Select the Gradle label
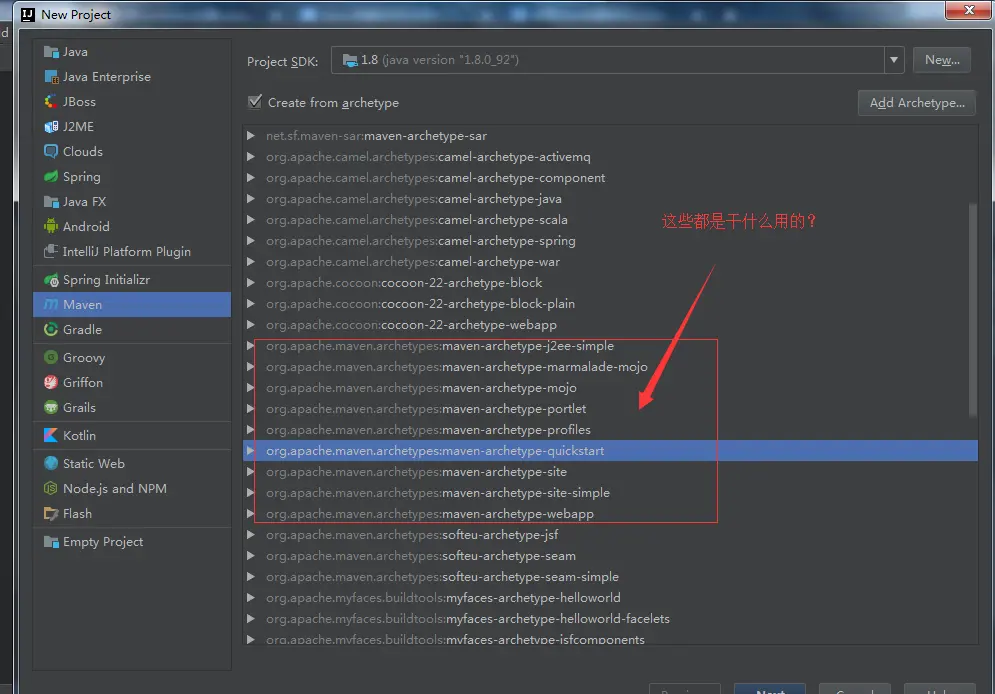995x694 pixels. 82,330
